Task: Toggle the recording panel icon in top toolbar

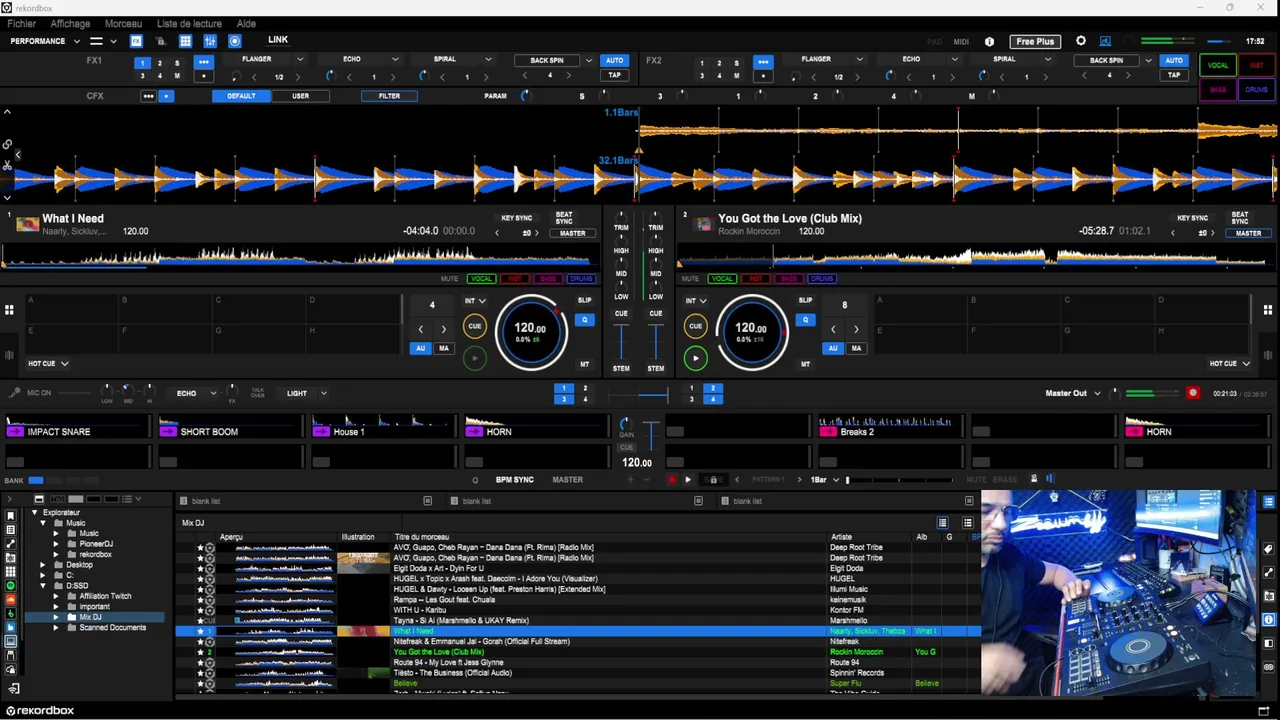Action: click(x=234, y=41)
